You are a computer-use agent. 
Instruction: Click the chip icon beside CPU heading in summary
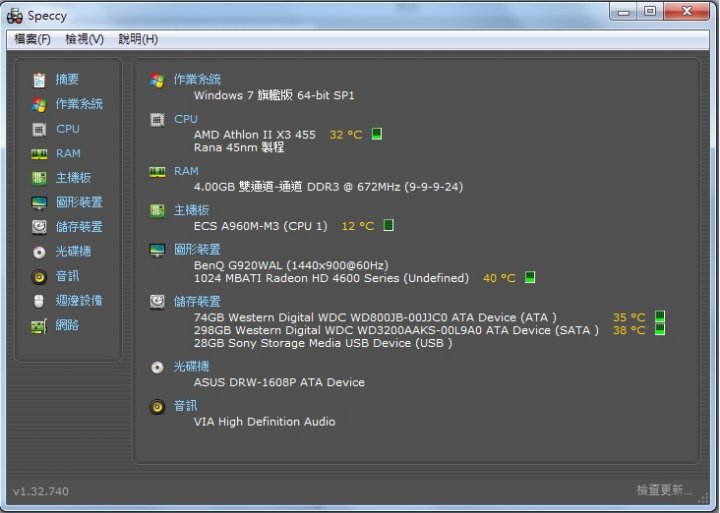(157, 120)
